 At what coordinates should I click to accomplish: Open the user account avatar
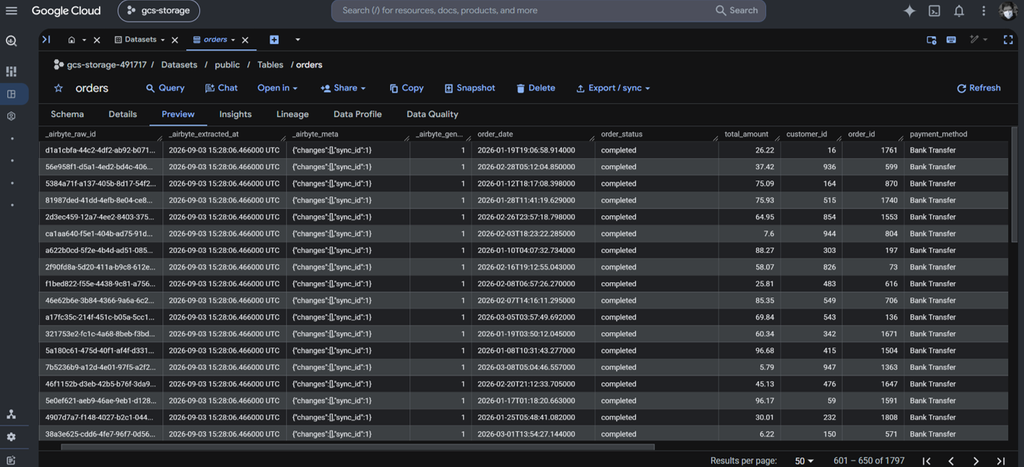[1008, 10]
